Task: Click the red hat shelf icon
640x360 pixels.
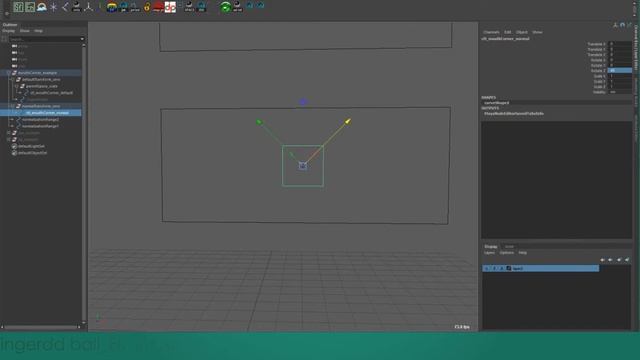Action: pyautogui.click(x=158, y=7)
